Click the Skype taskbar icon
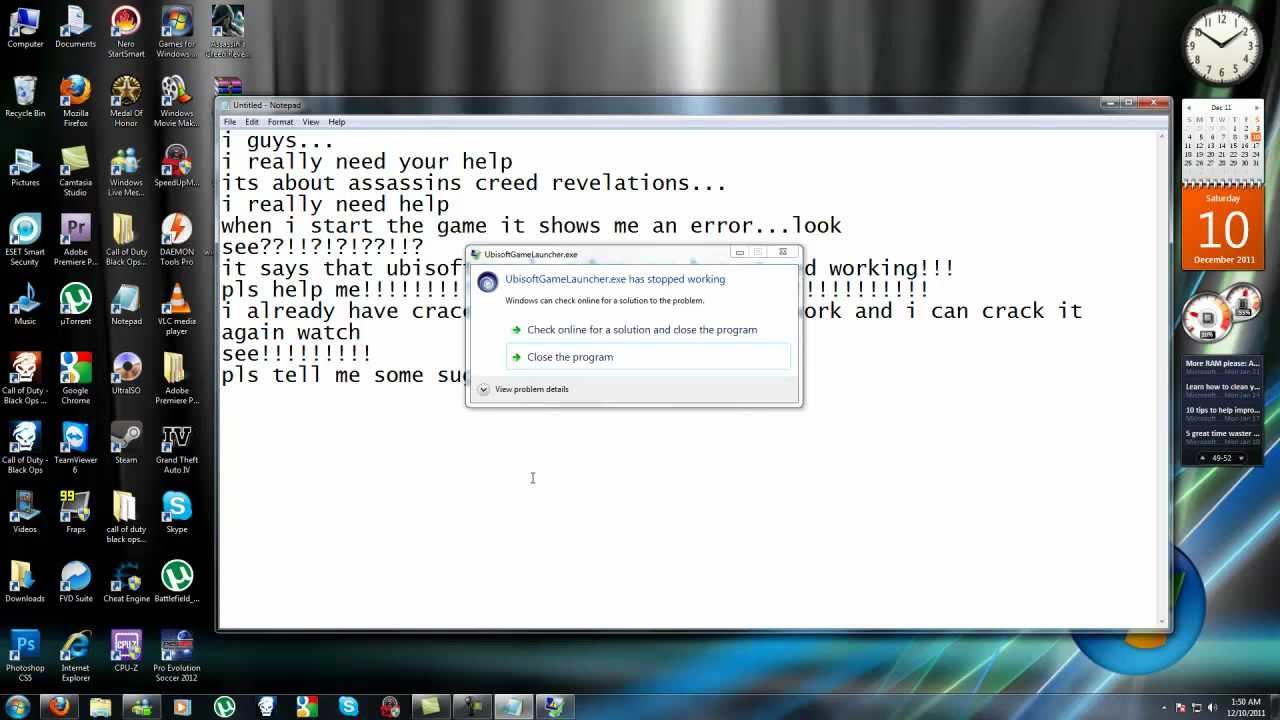Screen dimensions: 1280x720 [348, 706]
